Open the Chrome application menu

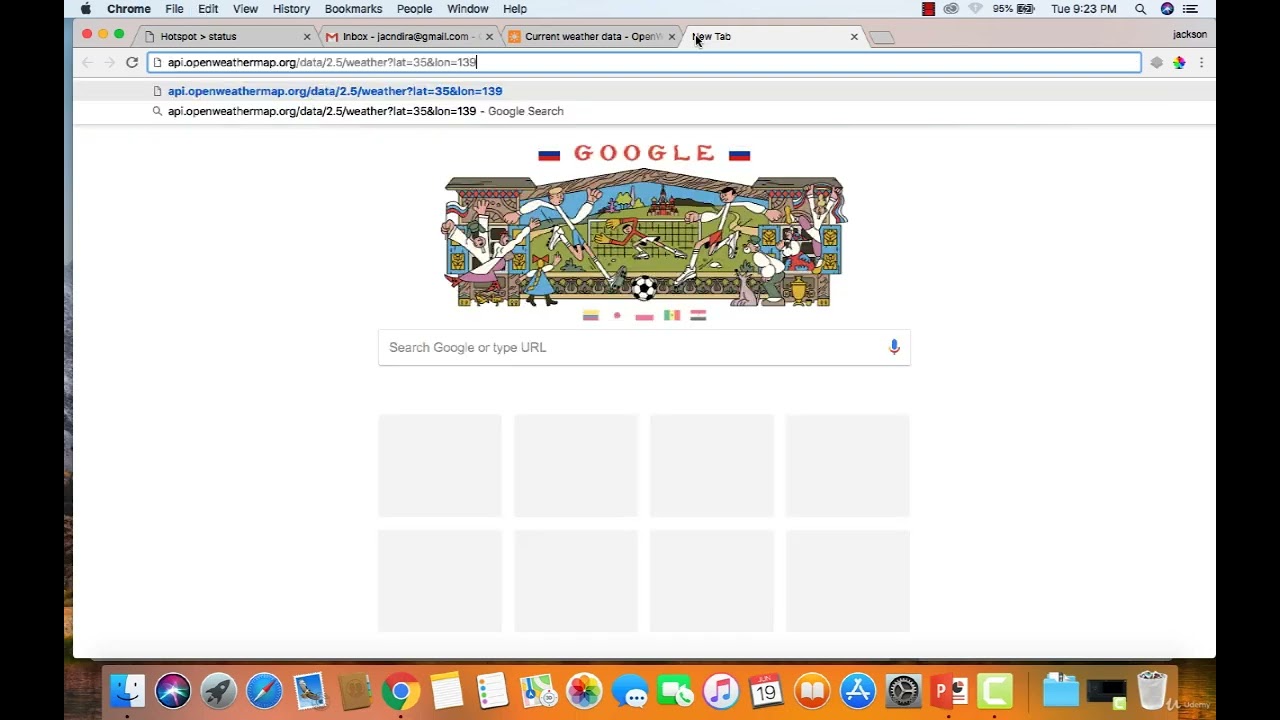(x=129, y=9)
